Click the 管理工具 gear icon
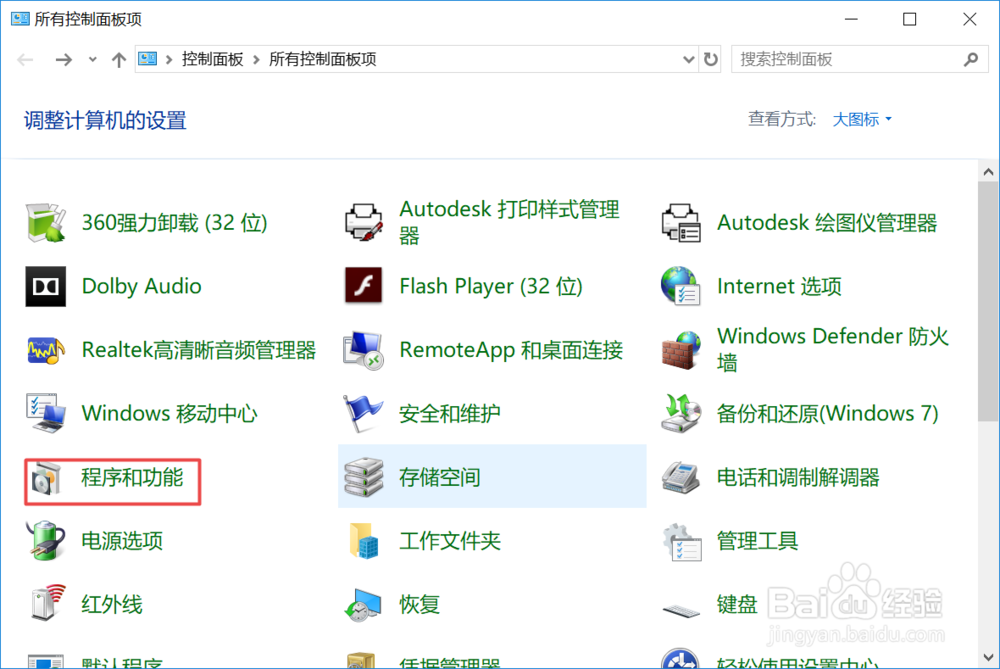The image size is (1000, 669). click(x=681, y=541)
